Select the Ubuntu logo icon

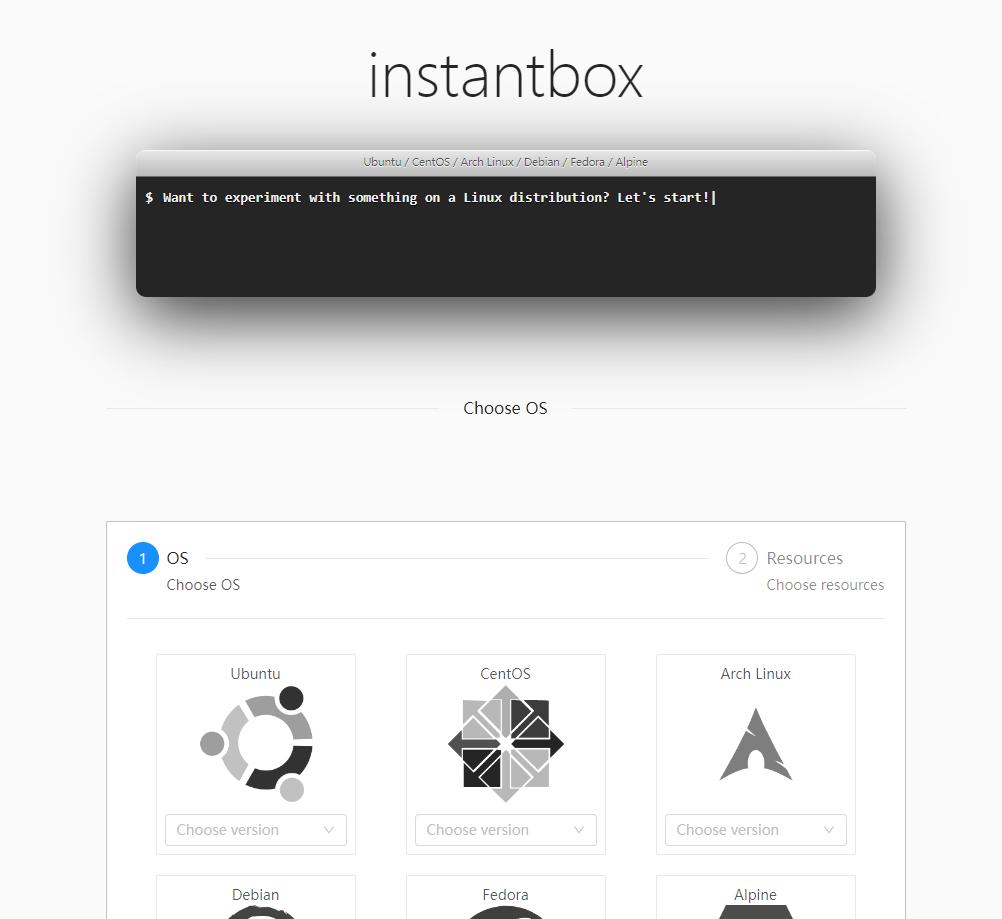[x=255, y=743]
